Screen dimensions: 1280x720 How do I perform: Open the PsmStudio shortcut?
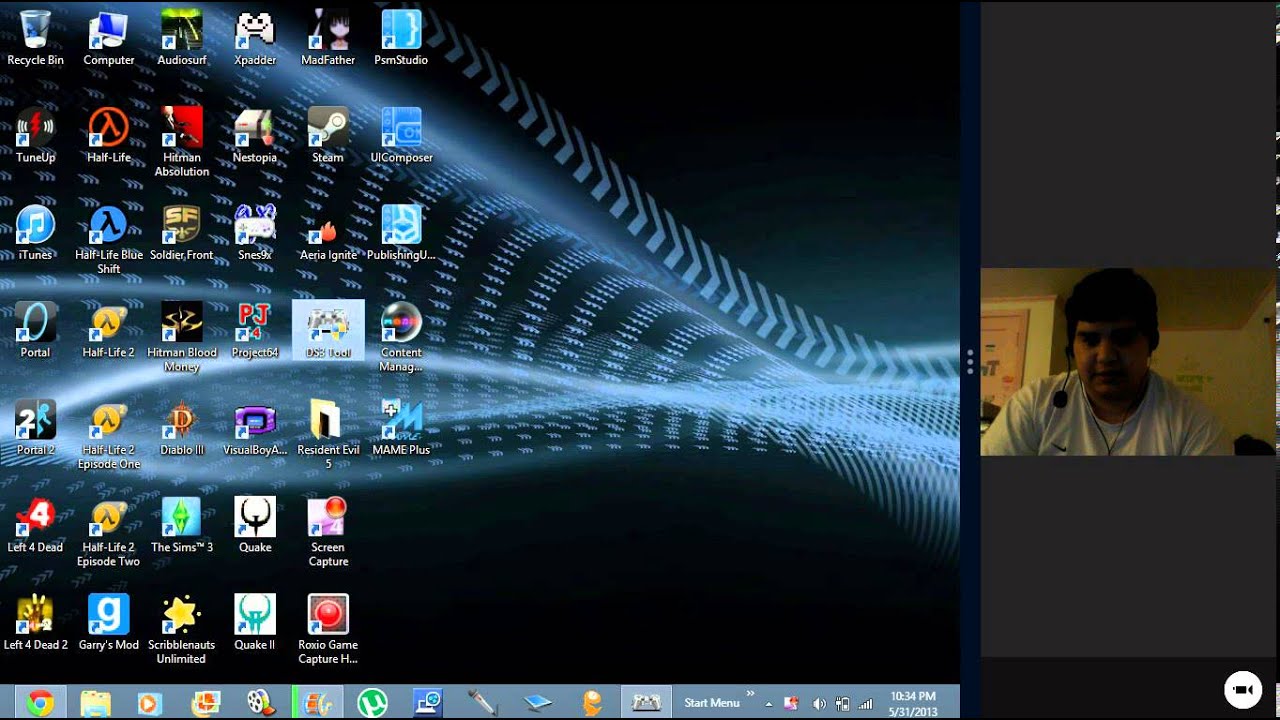point(401,39)
